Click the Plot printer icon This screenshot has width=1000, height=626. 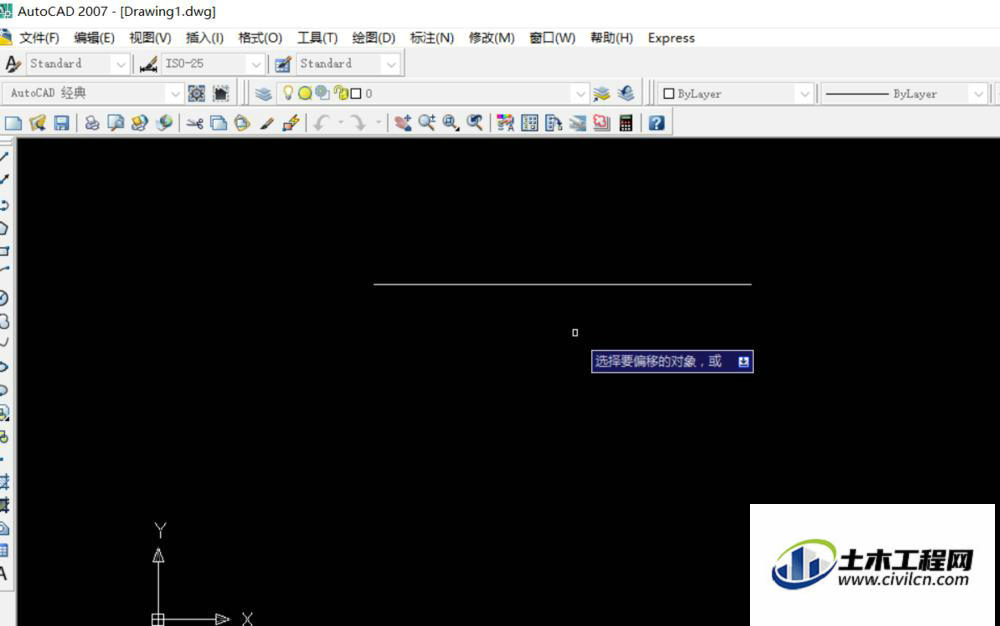click(x=92, y=122)
